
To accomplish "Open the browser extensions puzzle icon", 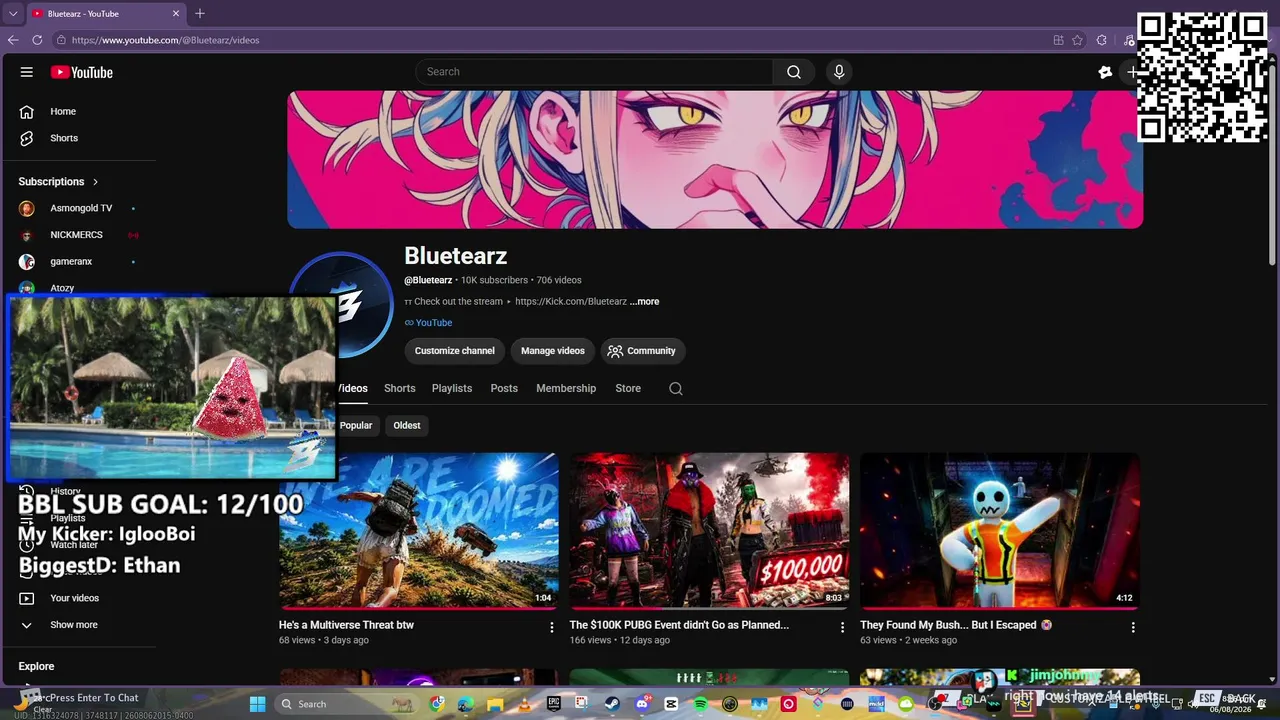I will 1101,40.
